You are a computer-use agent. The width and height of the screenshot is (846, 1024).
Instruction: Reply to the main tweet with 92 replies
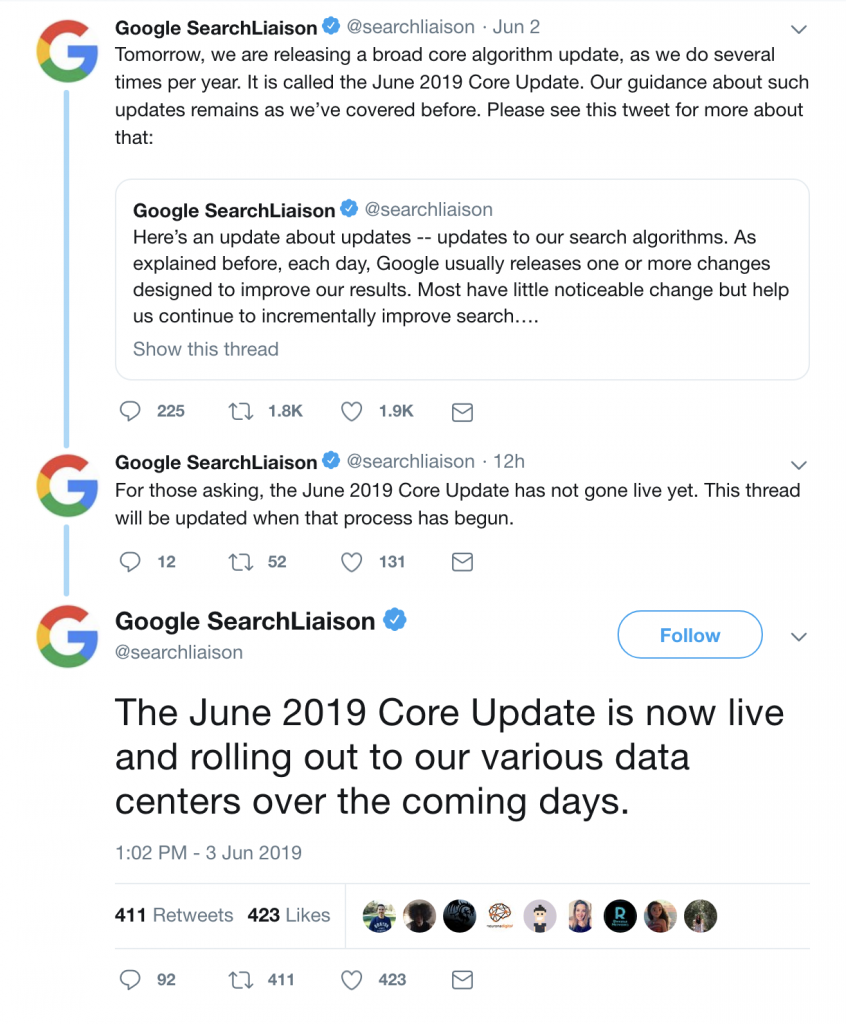[x=130, y=980]
